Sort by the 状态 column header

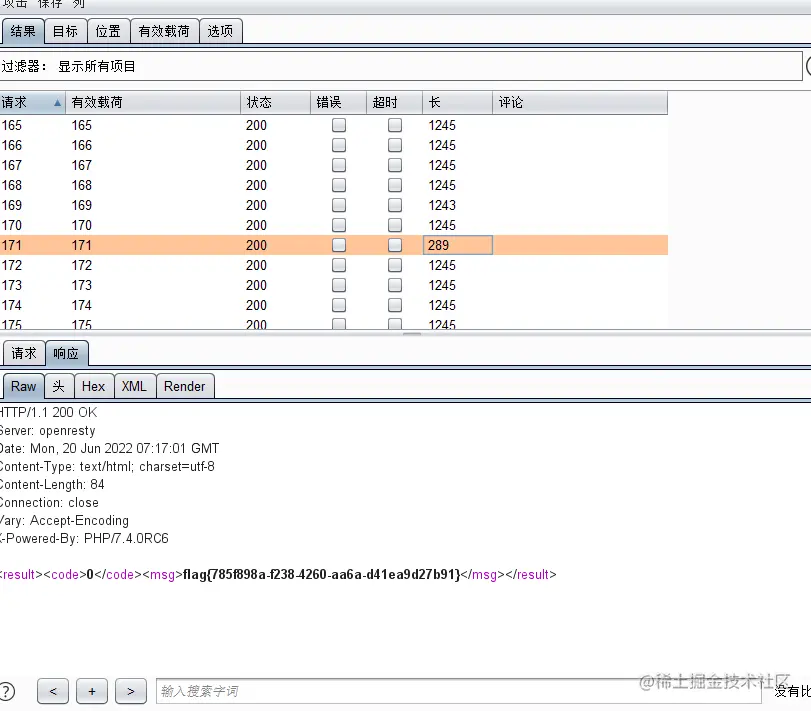click(x=276, y=102)
